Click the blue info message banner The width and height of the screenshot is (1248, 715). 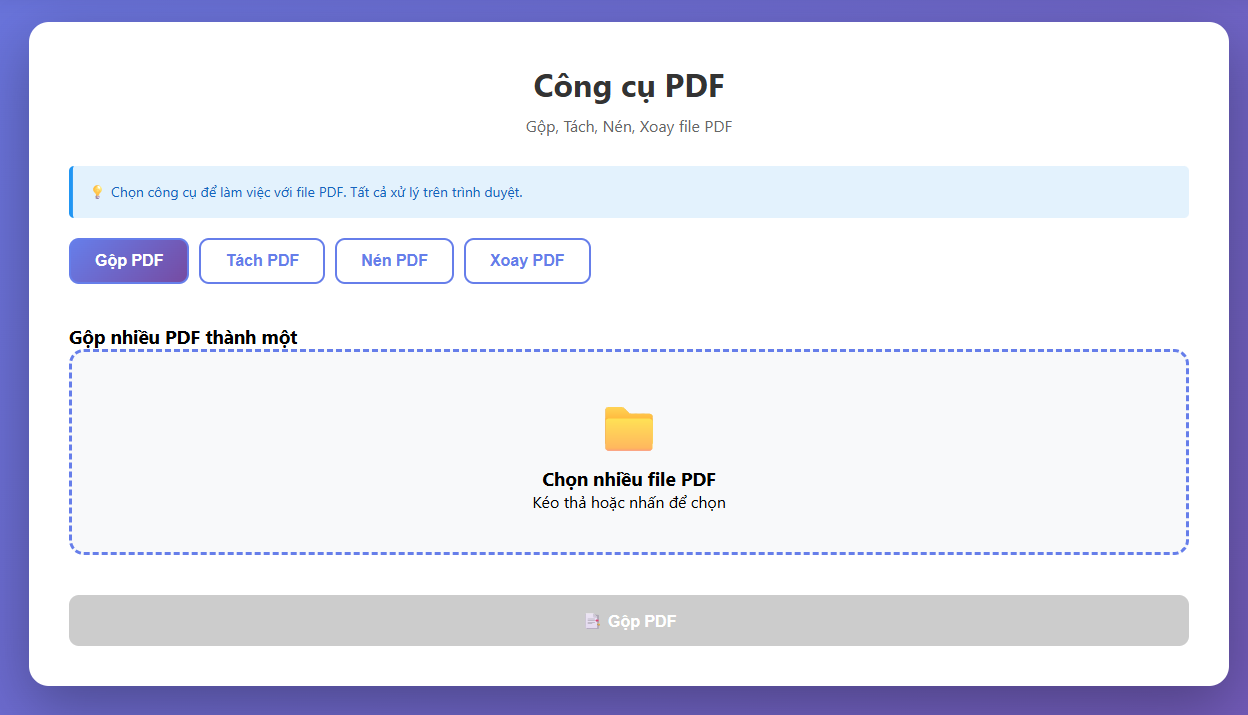[628, 191]
